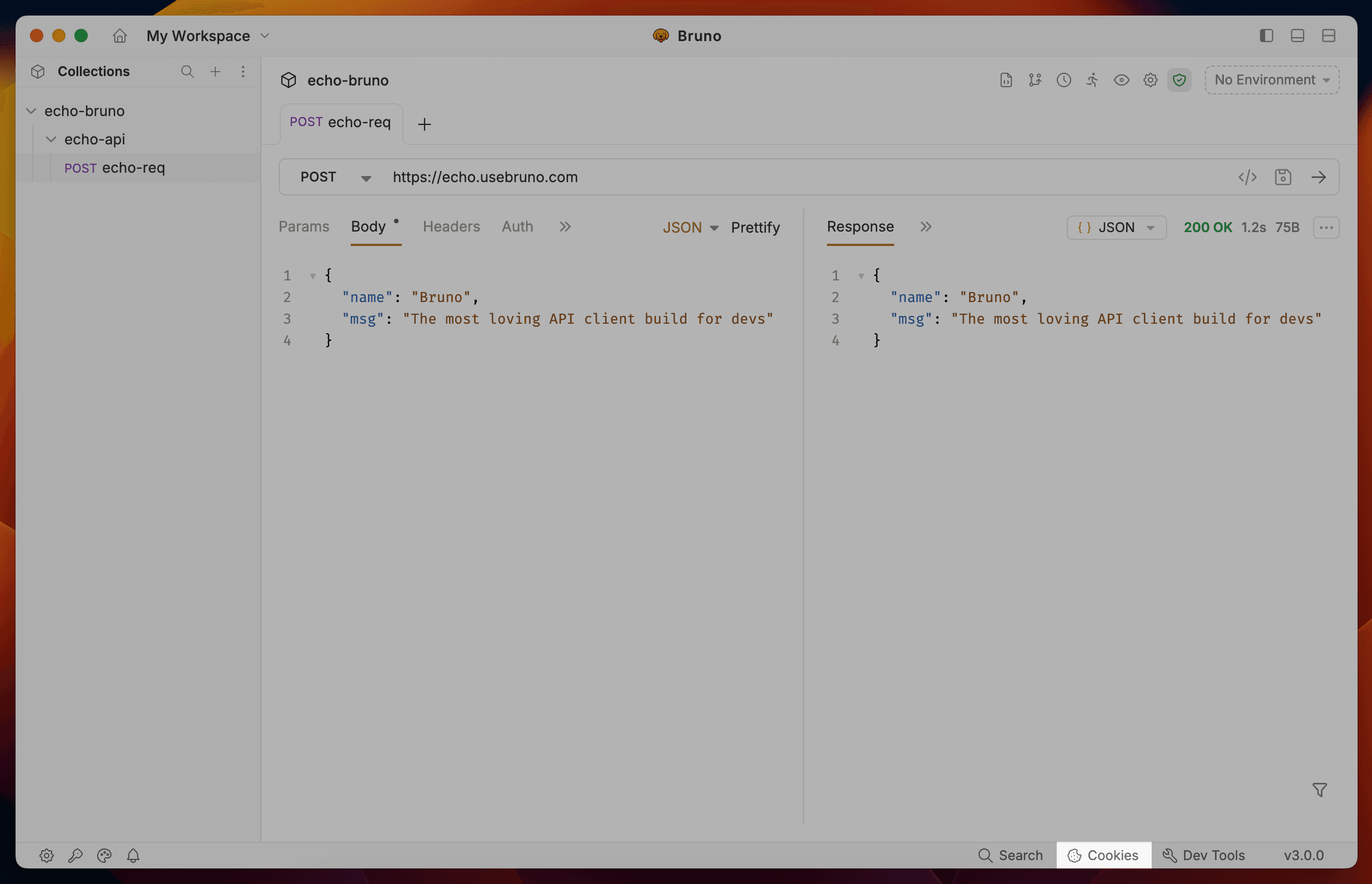Screen dimensions: 1372x884
Task: Click the home icon in title bar
Action: coord(119,36)
